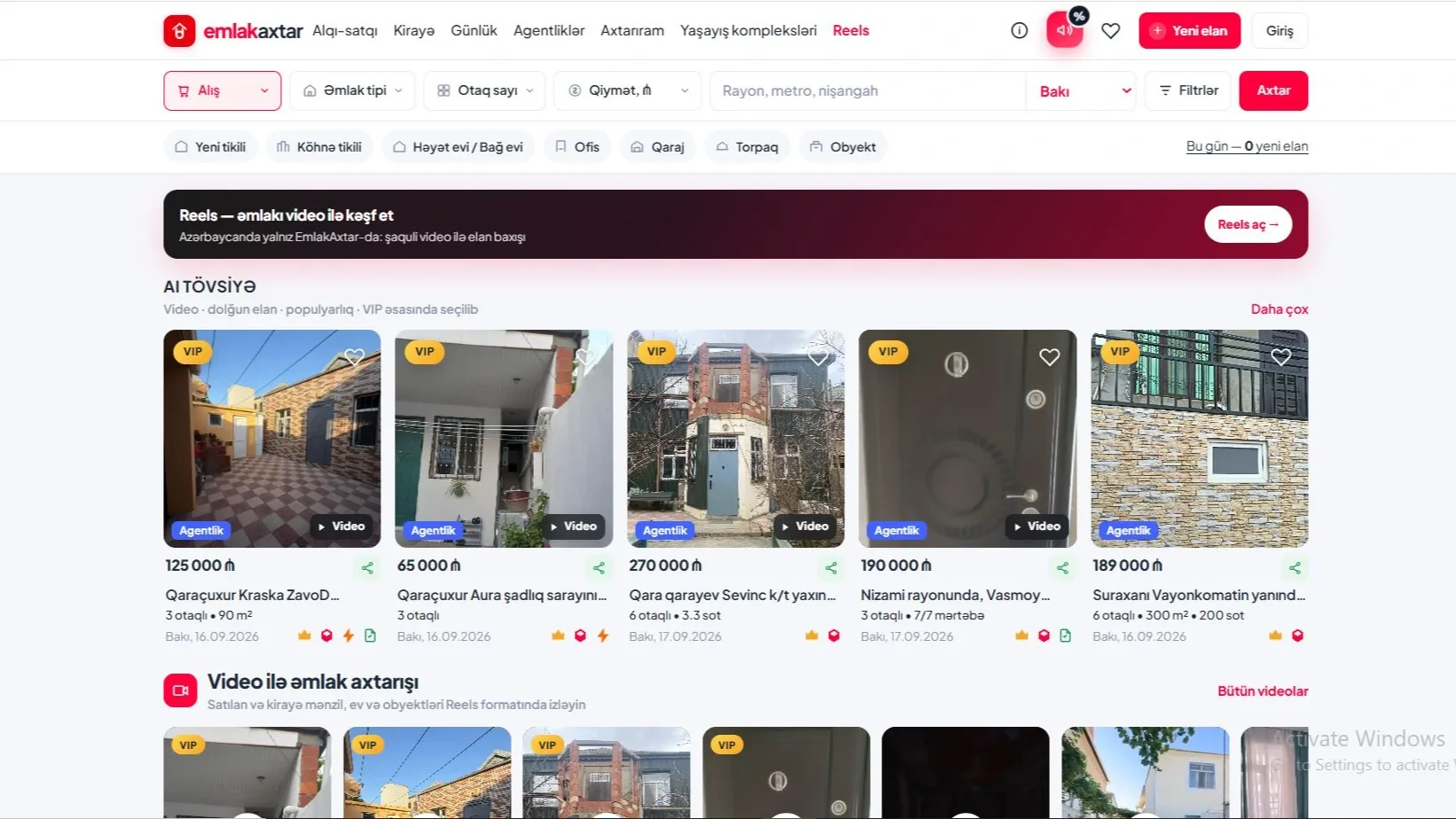The height and width of the screenshot is (819, 1456).
Task: Favorite the Suraxanı Vayonkomatin listing
Action: pyautogui.click(x=1281, y=357)
